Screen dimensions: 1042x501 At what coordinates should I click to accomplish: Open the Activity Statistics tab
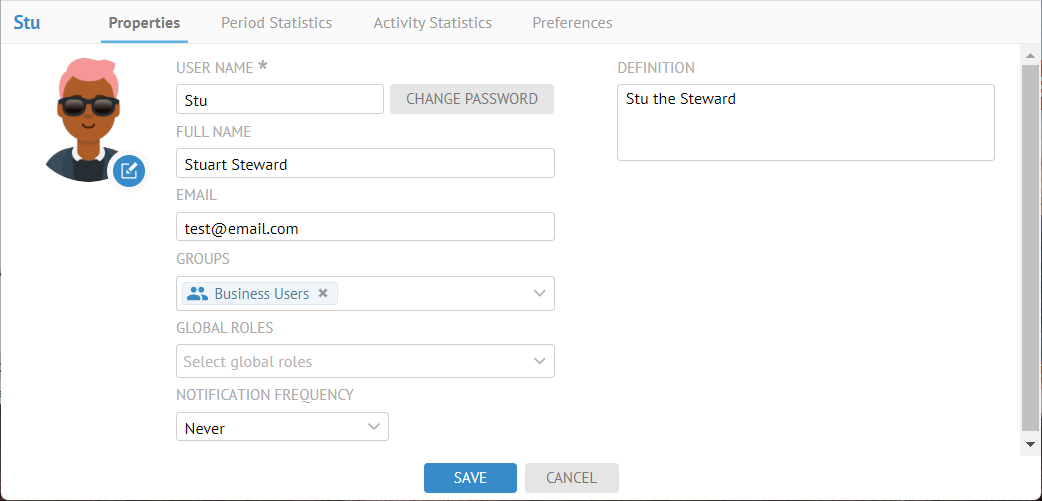click(x=432, y=22)
